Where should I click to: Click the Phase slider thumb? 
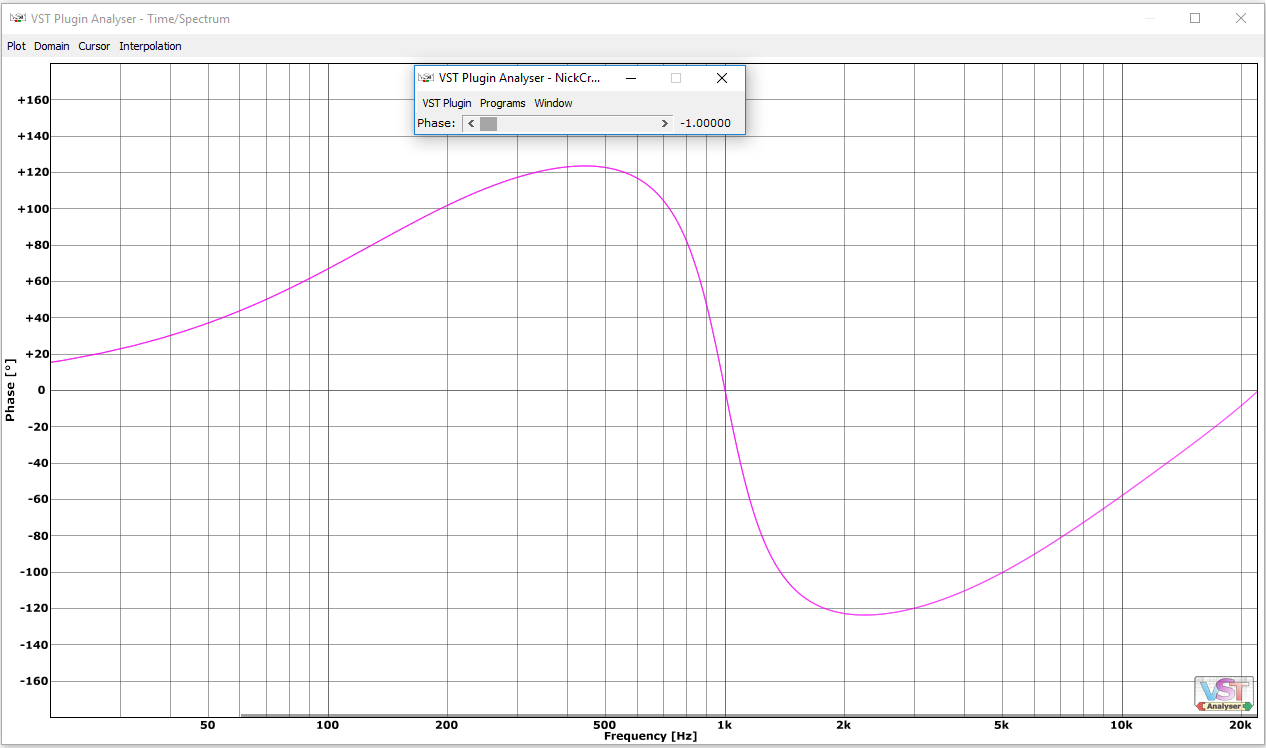[488, 123]
